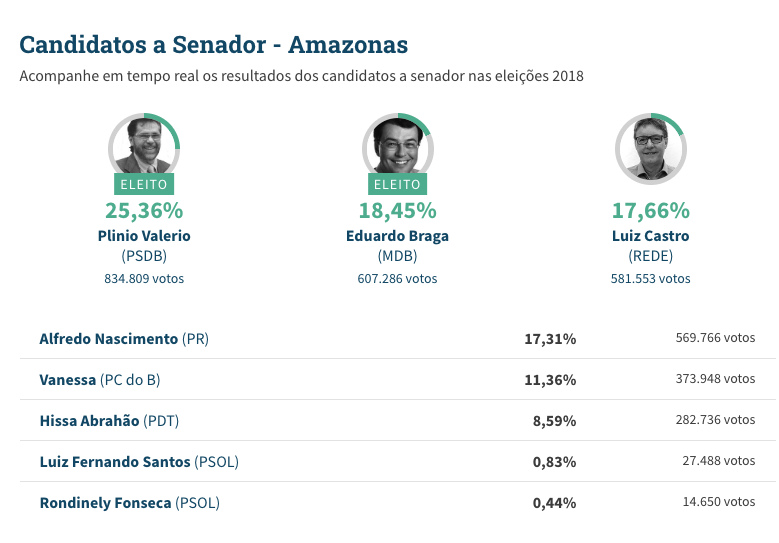Select the Eduardo Braga name link
The image size is (779, 543).
click(x=397, y=236)
